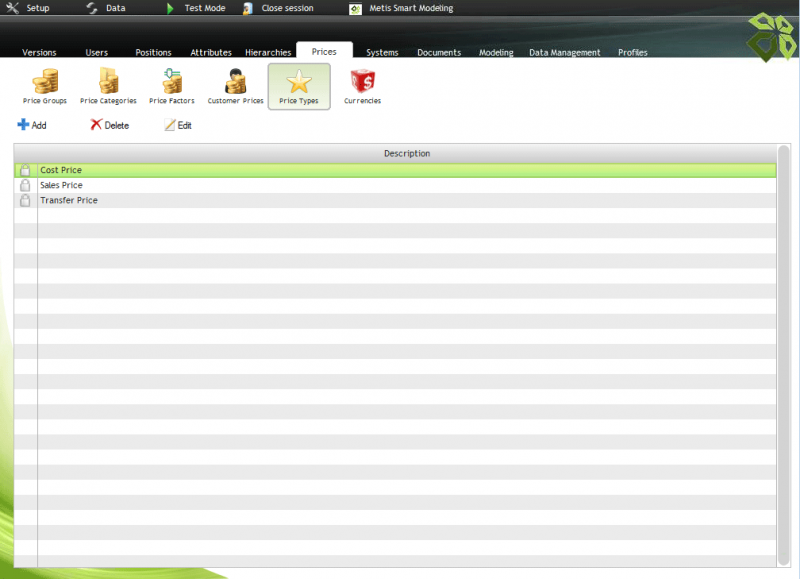Click the Edit button
The image size is (800, 579).
pos(178,125)
